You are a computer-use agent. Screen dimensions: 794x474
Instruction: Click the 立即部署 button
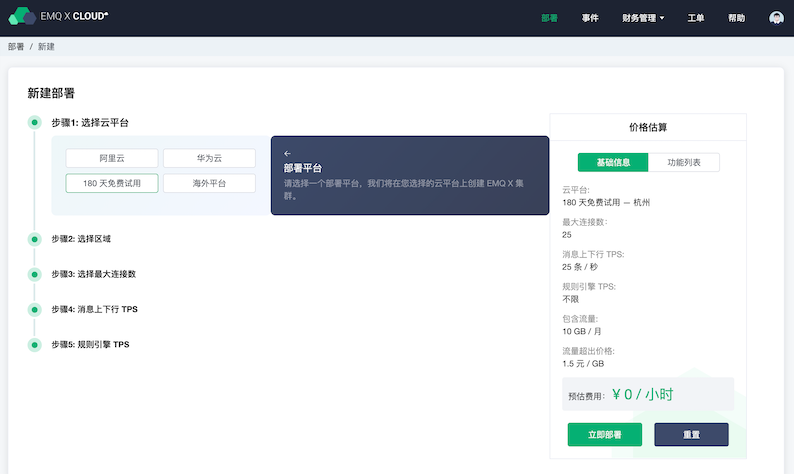pos(605,434)
